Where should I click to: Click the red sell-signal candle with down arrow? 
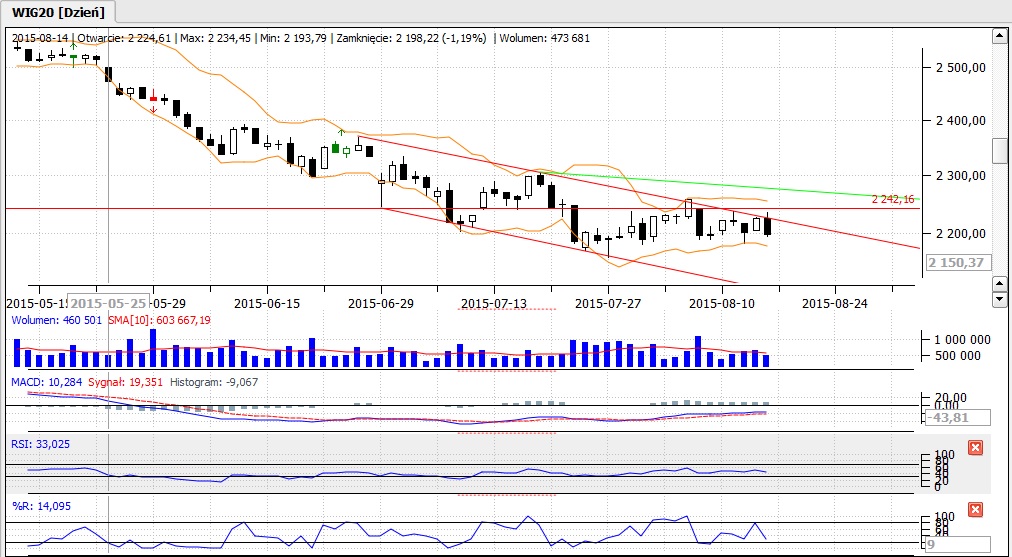[x=154, y=99]
